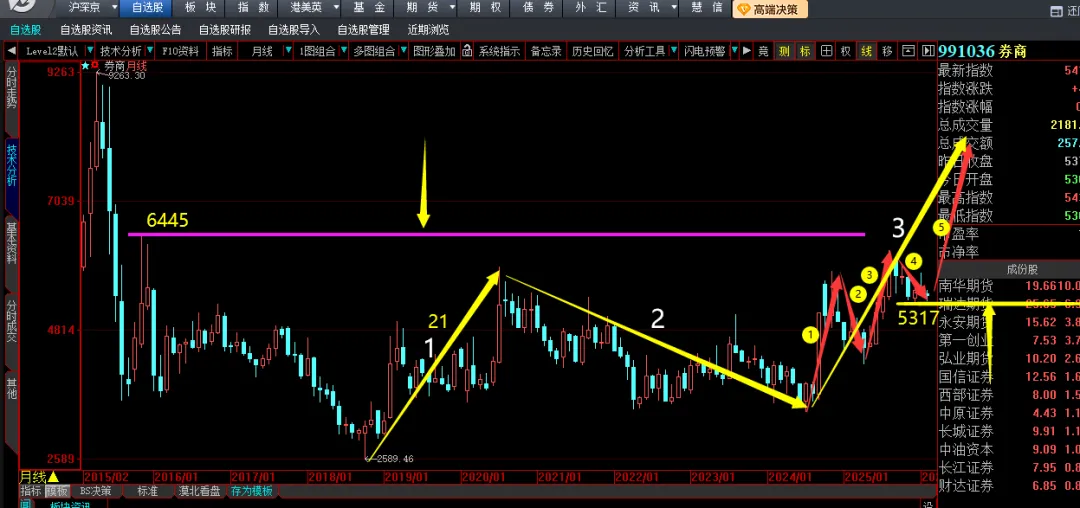Click the 漠北看盘 bottom tab
Viewport: 1080px width, 508px height.
click(200, 491)
